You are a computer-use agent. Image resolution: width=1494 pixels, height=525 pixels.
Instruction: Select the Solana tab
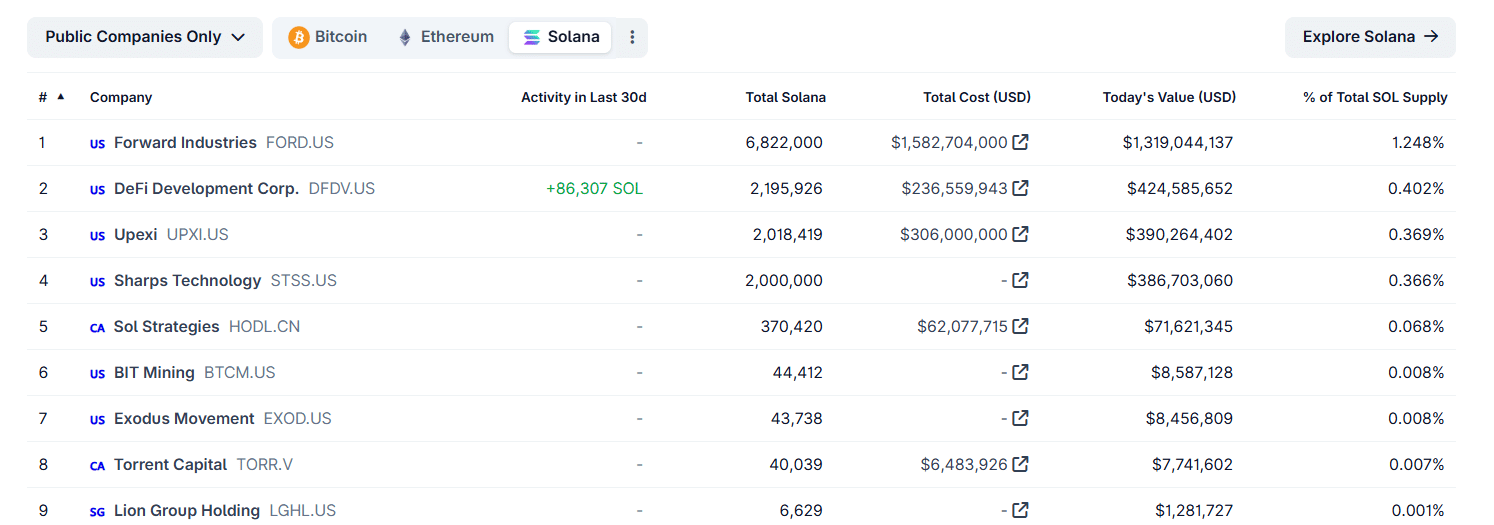pyautogui.click(x=561, y=37)
